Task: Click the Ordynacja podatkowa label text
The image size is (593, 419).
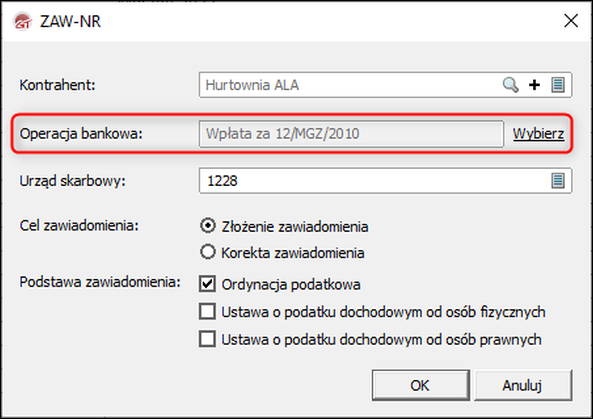Action: [x=291, y=284]
